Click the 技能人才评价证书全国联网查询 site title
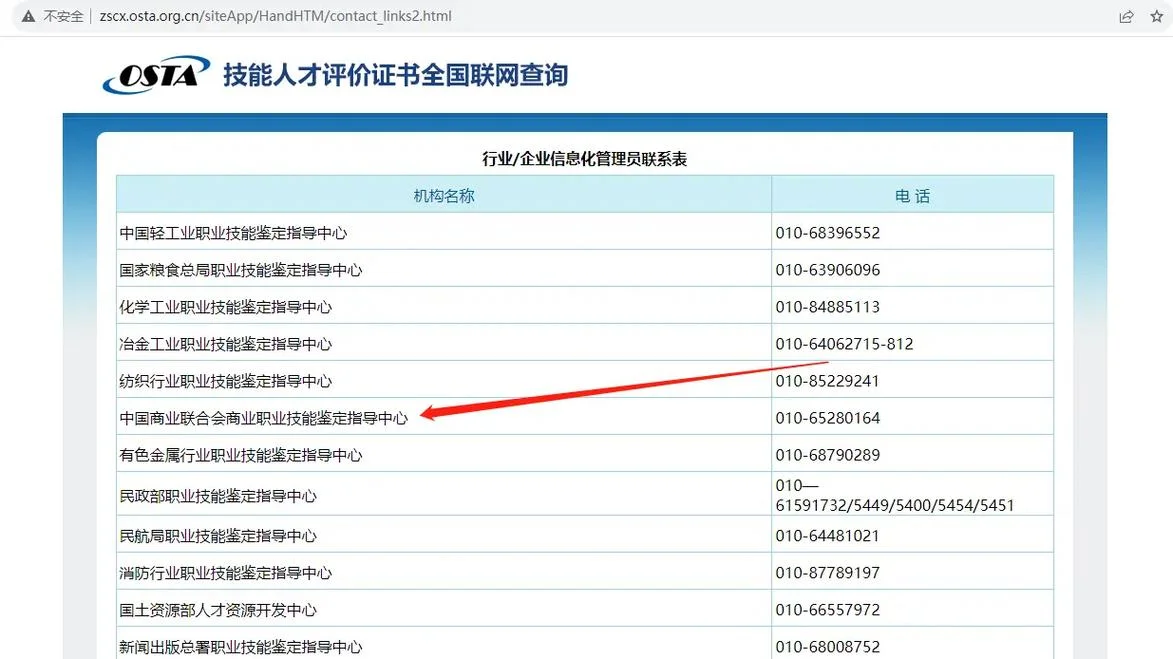Viewport: 1173px width, 659px height. pyautogui.click(x=396, y=75)
